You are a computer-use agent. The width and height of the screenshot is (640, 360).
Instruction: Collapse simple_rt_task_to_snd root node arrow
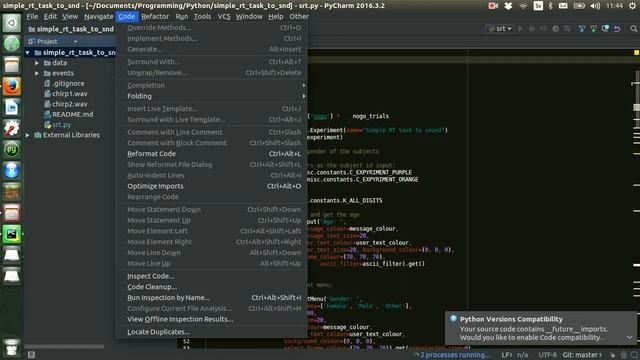click(27, 53)
